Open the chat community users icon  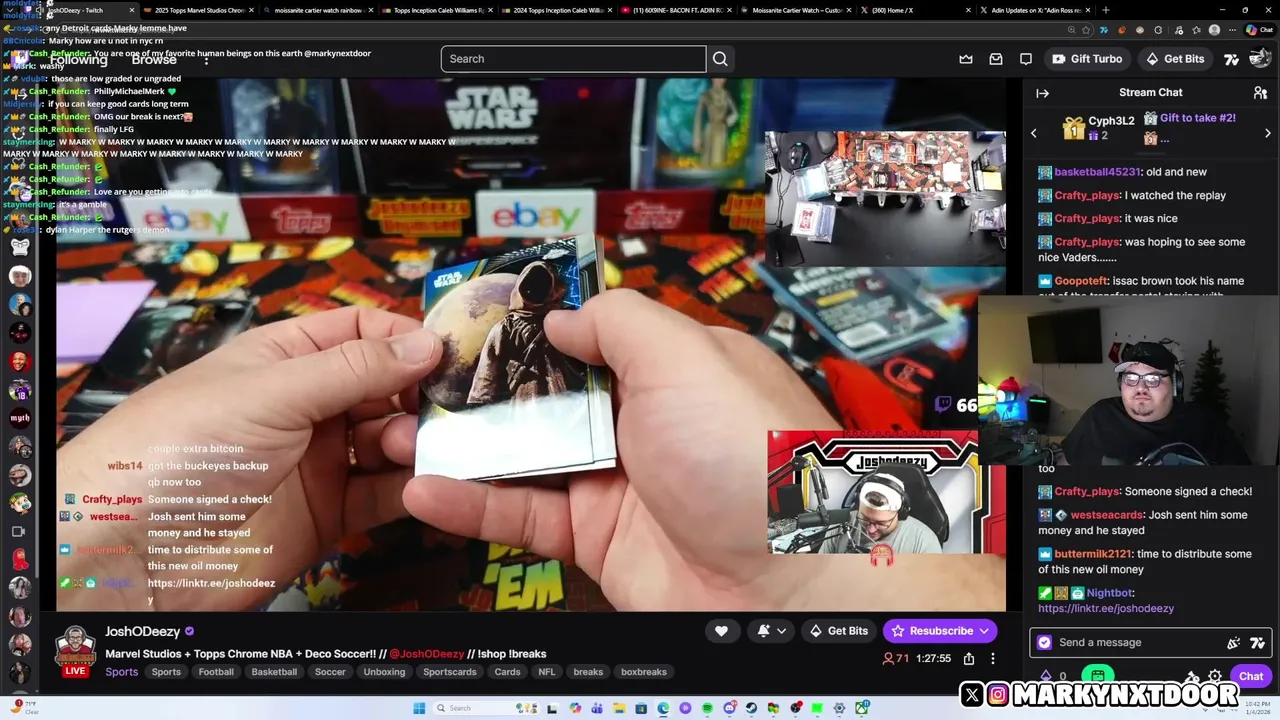pyautogui.click(x=1260, y=93)
